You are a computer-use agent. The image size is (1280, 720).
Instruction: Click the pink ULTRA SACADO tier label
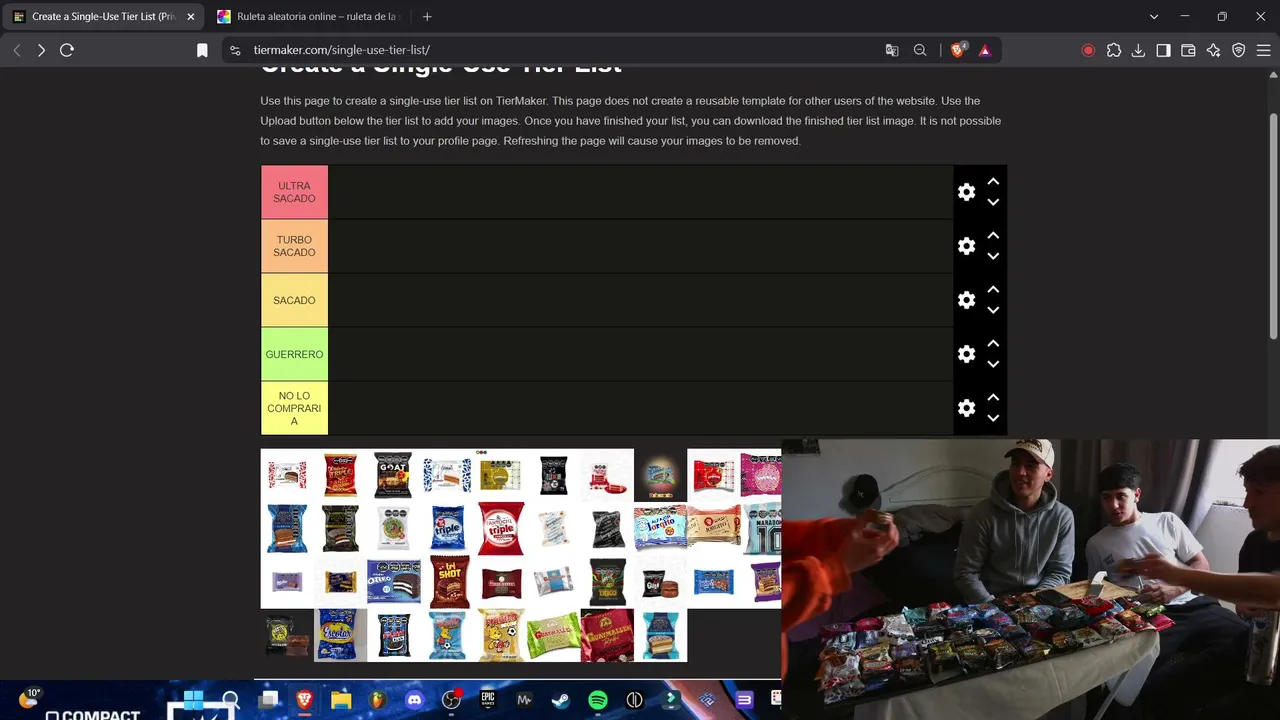(x=294, y=192)
